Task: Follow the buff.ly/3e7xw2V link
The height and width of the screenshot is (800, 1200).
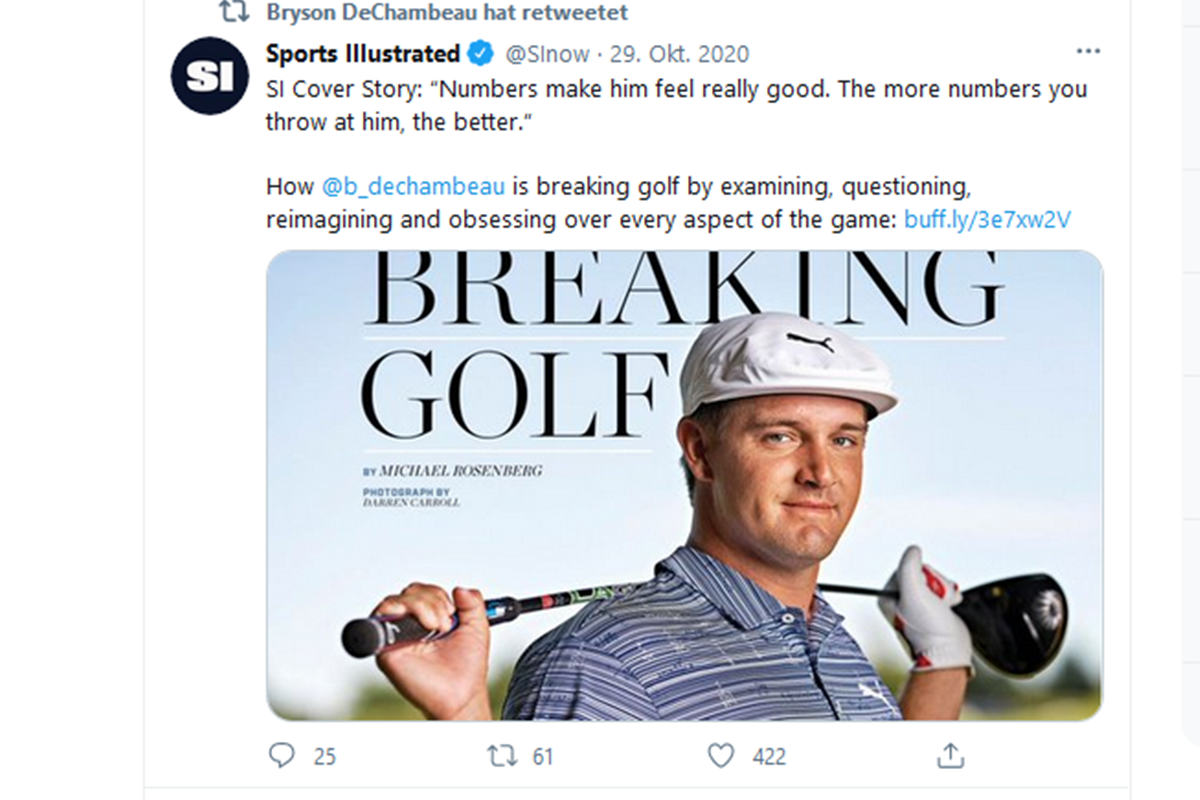Action: [x=987, y=219]
